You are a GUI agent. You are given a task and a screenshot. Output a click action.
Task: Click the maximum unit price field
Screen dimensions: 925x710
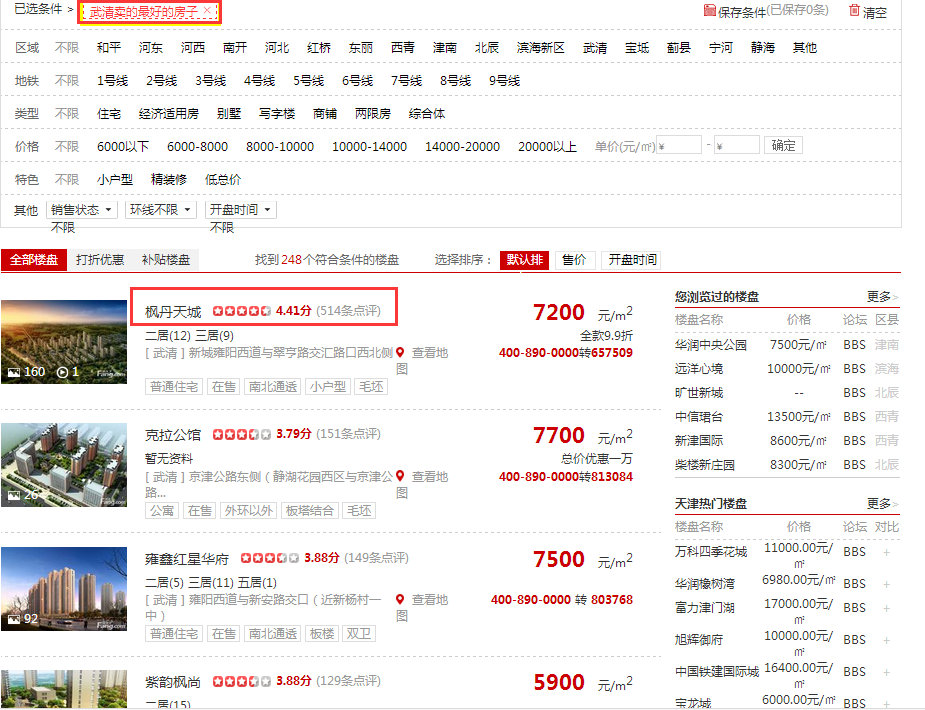(737, 145)
